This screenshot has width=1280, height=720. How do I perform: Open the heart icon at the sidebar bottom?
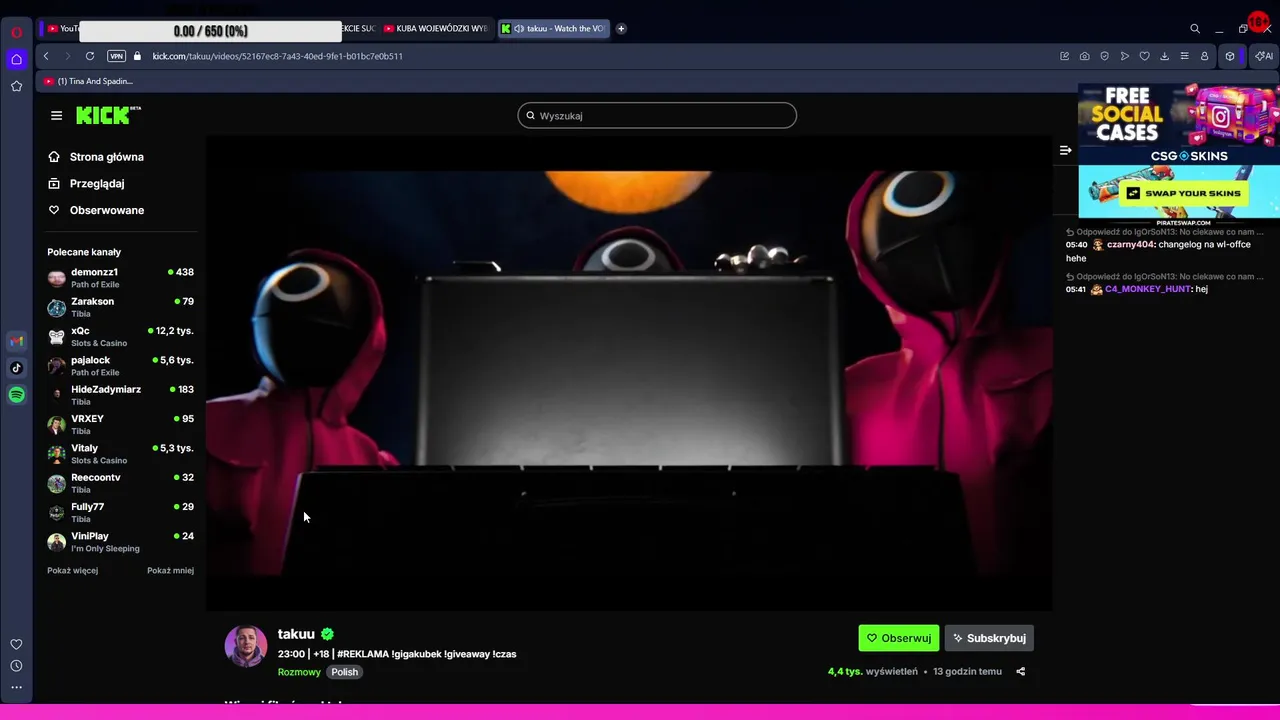pyautogui.click(x=16, y=644)
